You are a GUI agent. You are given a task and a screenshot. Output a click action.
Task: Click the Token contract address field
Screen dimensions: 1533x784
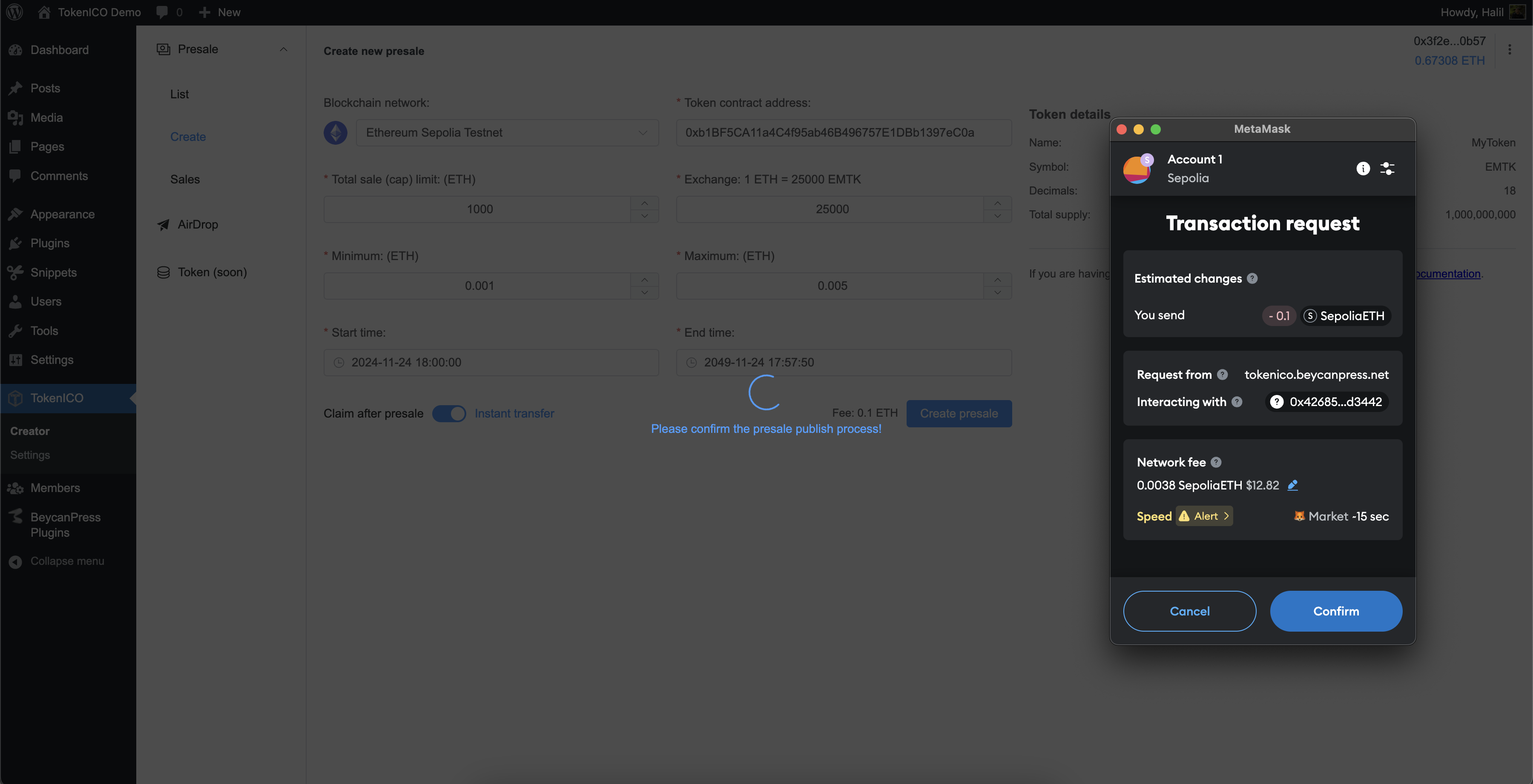pos(844,132)
